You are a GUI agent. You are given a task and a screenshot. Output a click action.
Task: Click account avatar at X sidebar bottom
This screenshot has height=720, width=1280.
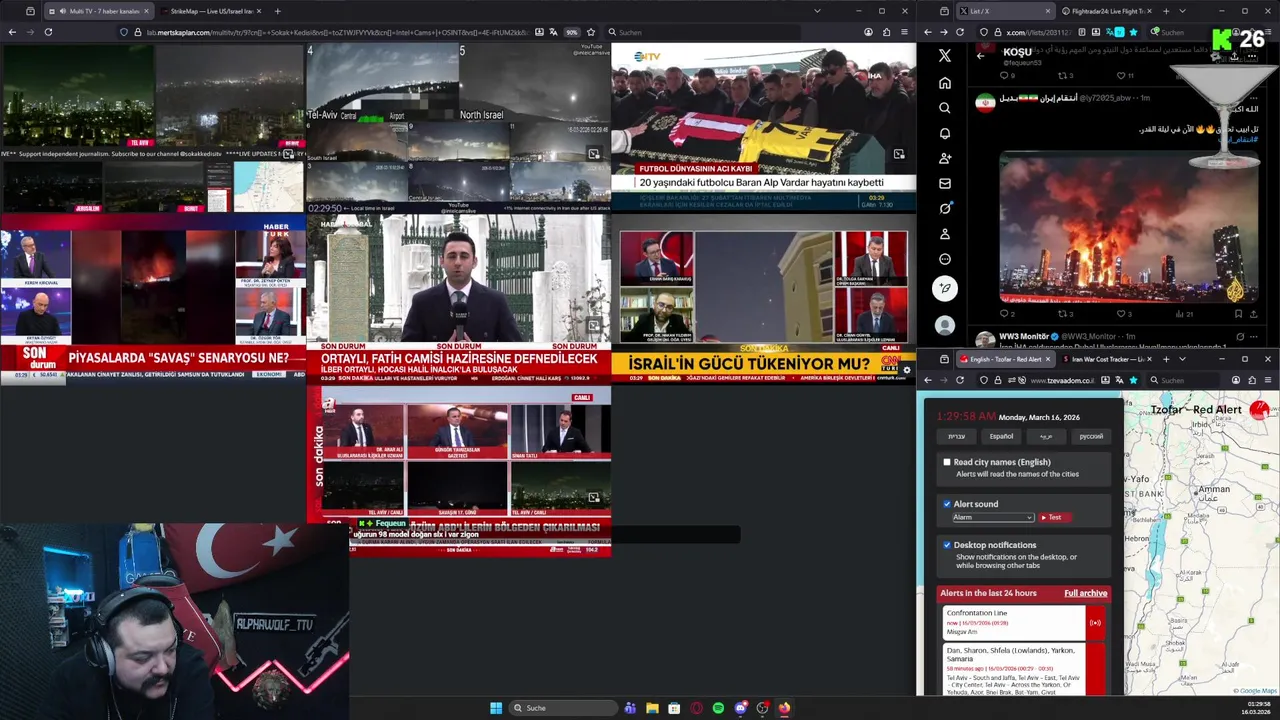point(945,326)
